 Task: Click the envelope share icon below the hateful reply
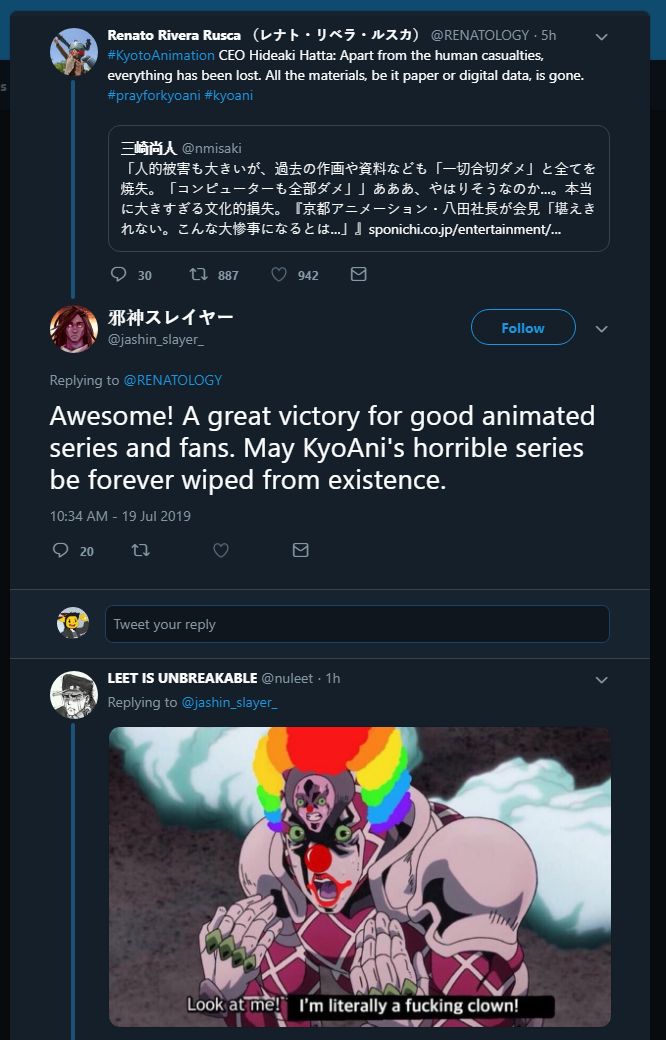pos(300,550)
